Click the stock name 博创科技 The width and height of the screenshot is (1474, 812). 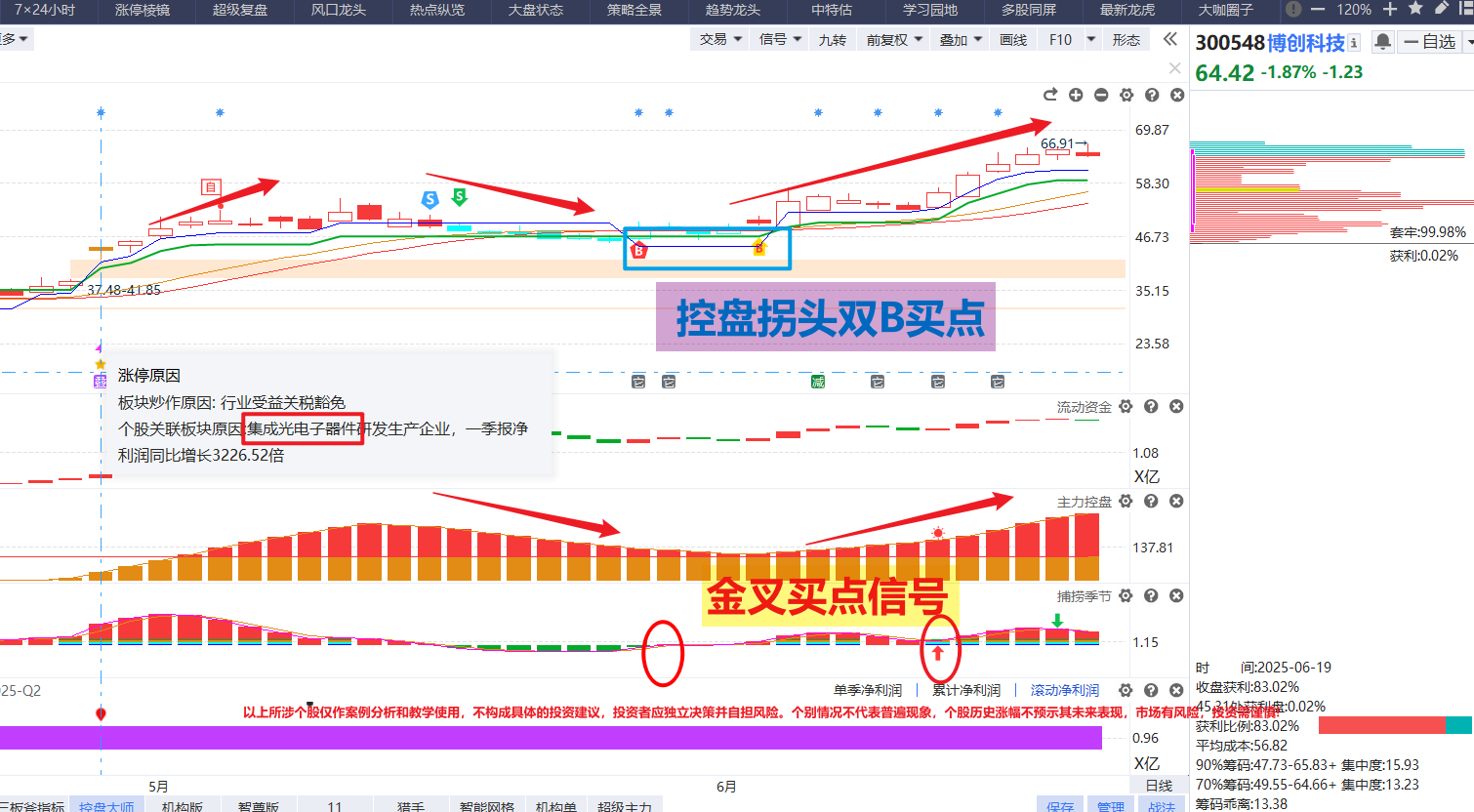coord(1306,43)
